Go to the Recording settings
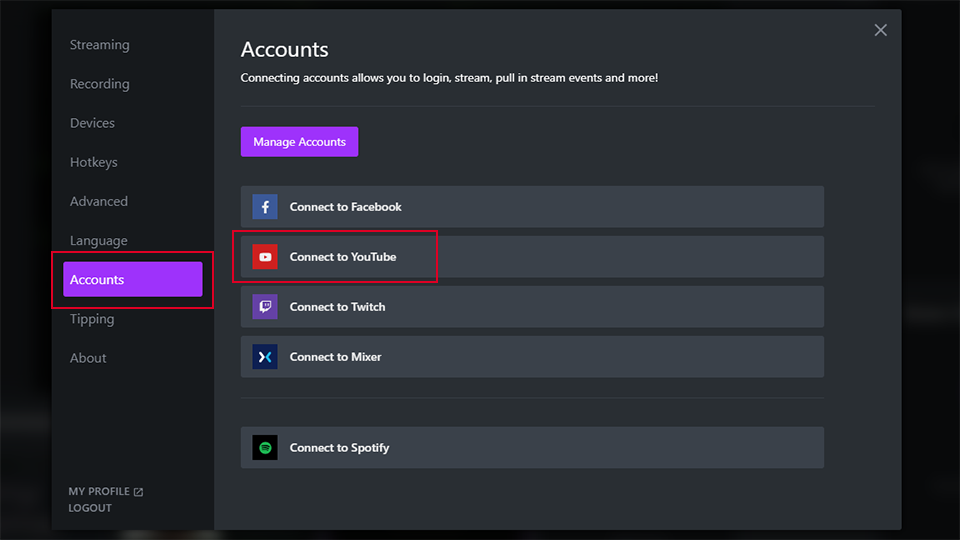 tap(99, 84)
